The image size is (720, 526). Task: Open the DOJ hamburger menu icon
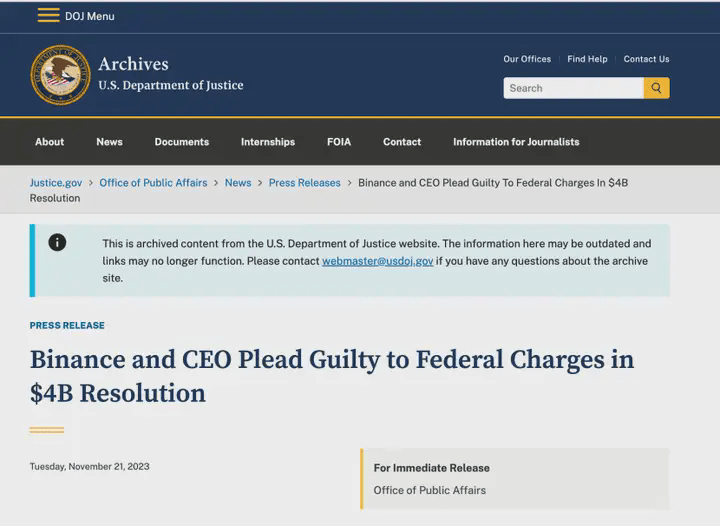tap(48, 15)
